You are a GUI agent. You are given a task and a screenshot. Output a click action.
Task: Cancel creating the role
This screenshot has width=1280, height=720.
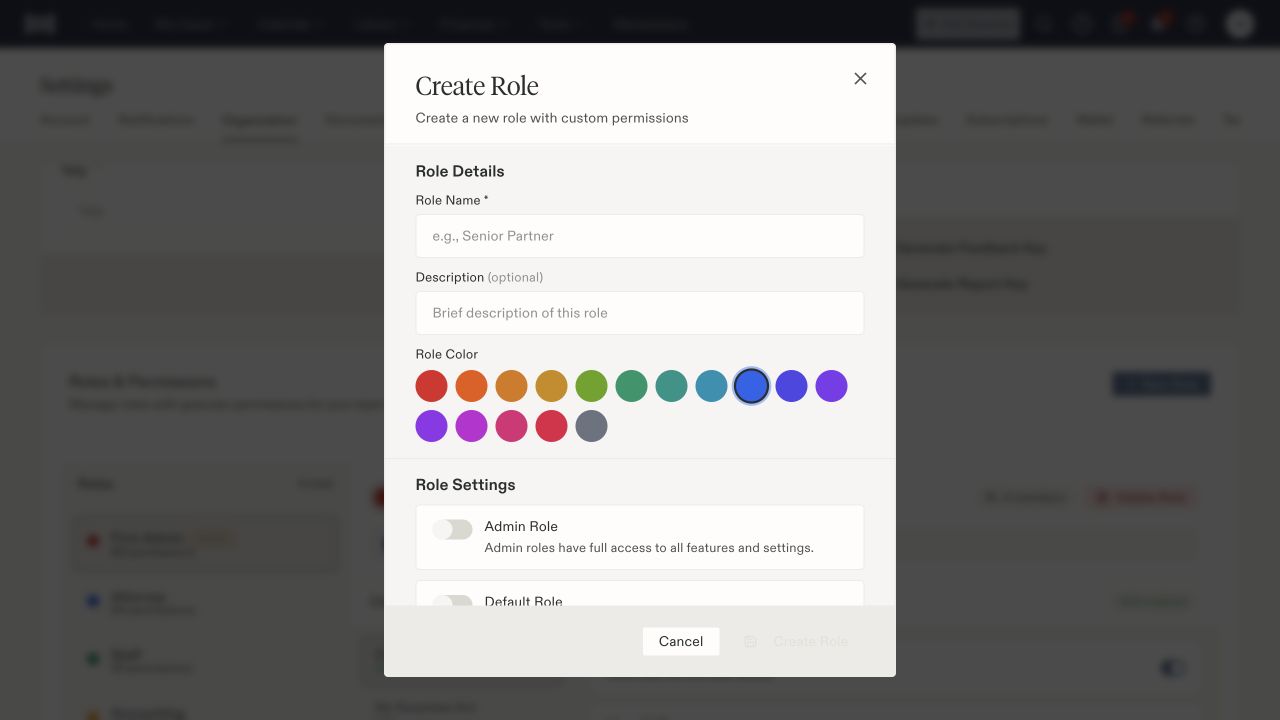point(681,641)
